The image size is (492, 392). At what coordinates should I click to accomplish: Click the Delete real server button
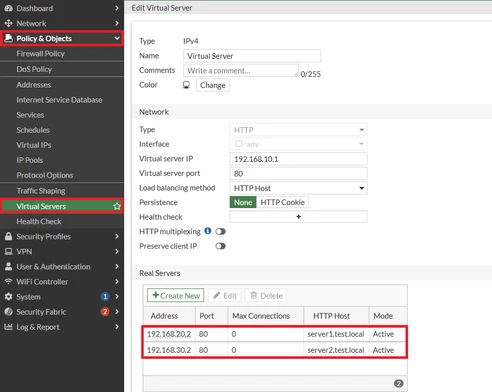coord(266,295)
